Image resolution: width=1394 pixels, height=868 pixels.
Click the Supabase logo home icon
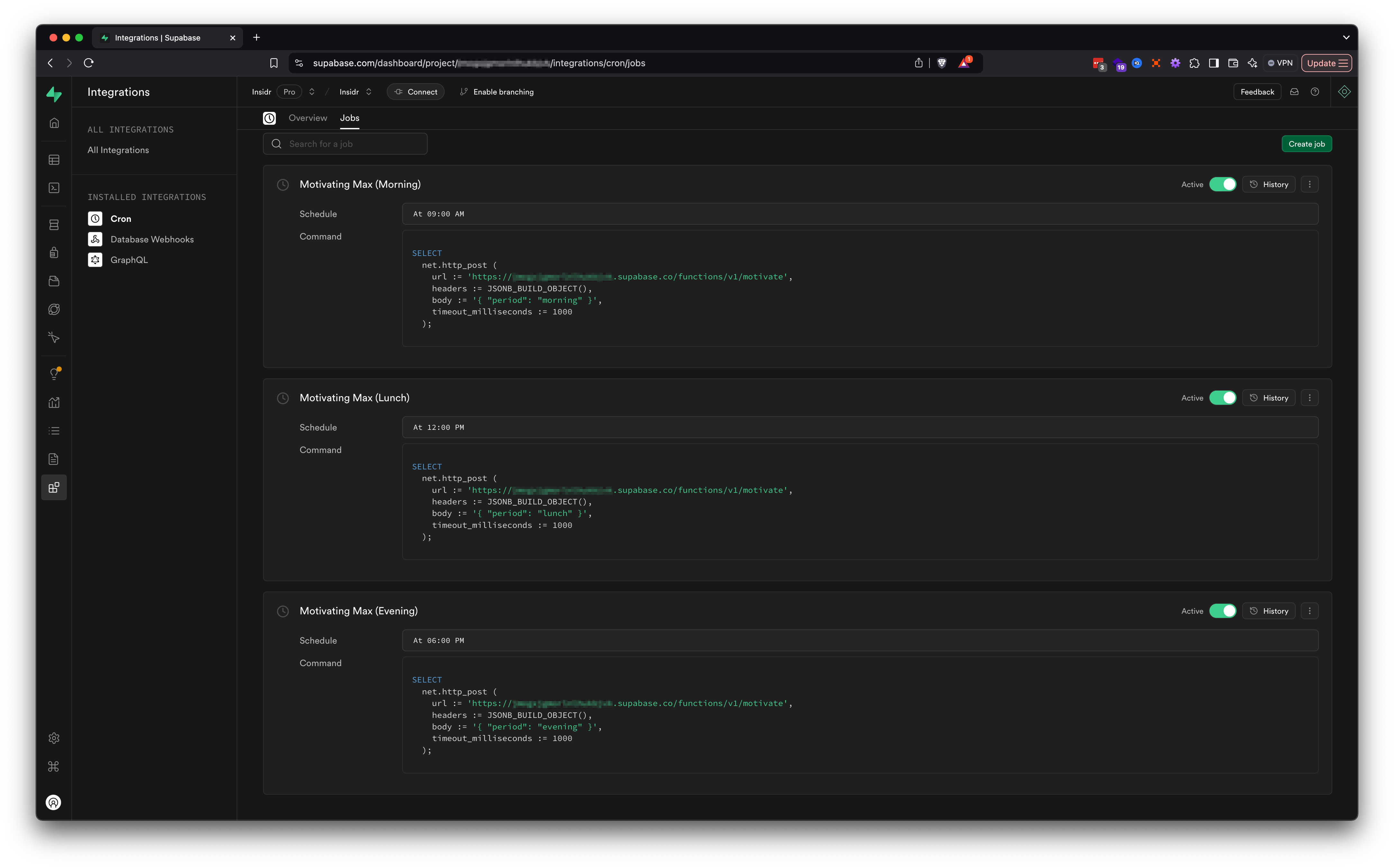click(54, 94)
